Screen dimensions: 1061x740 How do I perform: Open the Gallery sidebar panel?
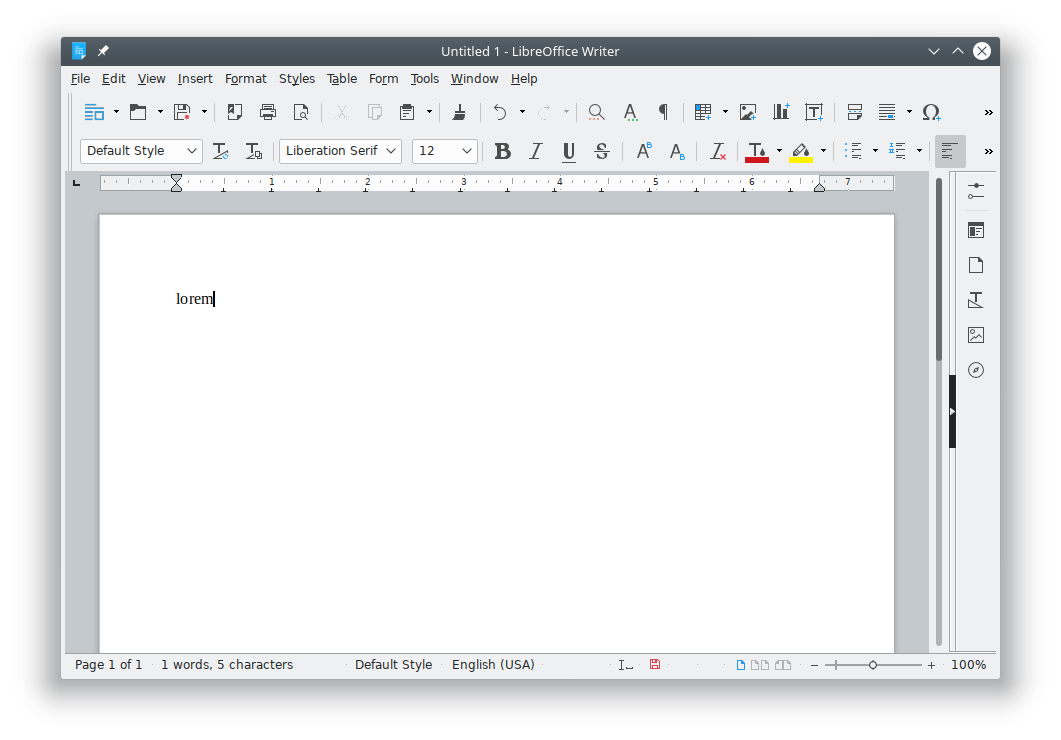976,335
